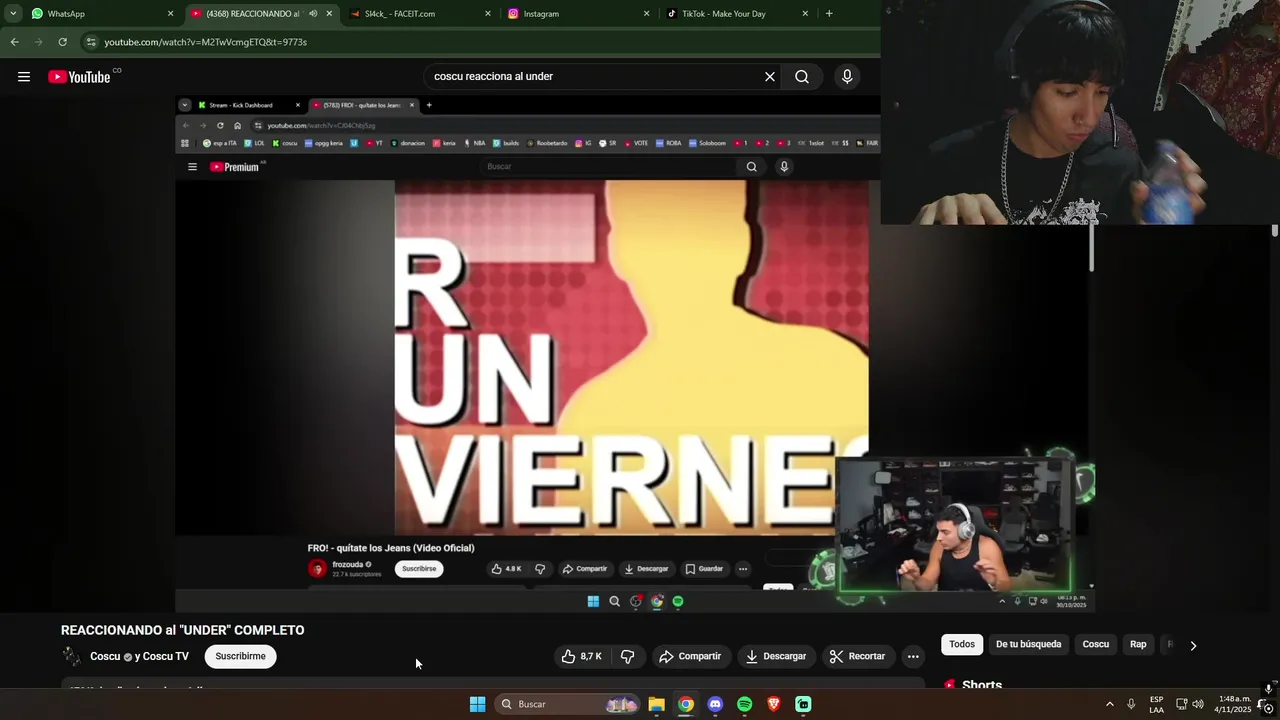Open more actions three-dot menu
This screenshot has height=720, width=1280.
pos(913,656)
